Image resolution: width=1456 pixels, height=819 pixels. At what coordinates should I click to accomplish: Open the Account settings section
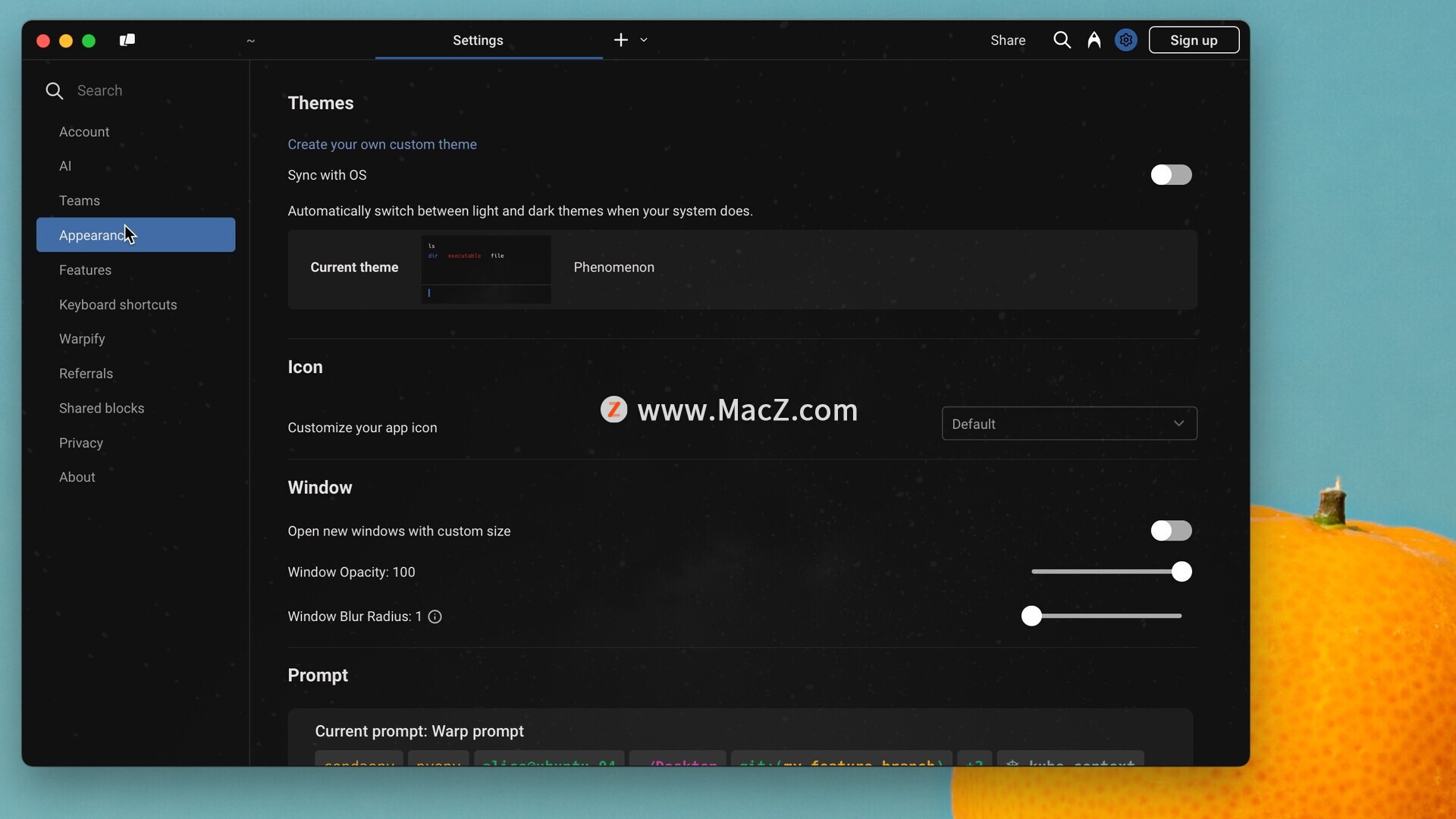click(136, 132)
